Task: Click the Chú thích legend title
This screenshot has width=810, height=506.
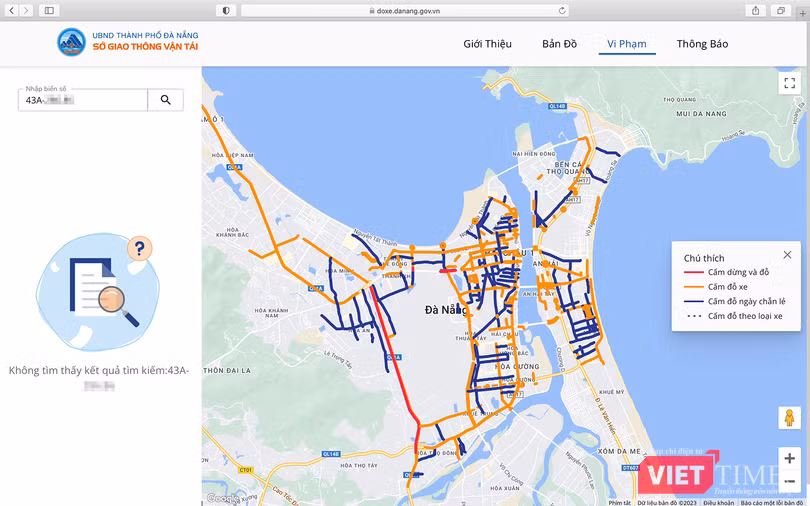Action: [x=704, y=258]
